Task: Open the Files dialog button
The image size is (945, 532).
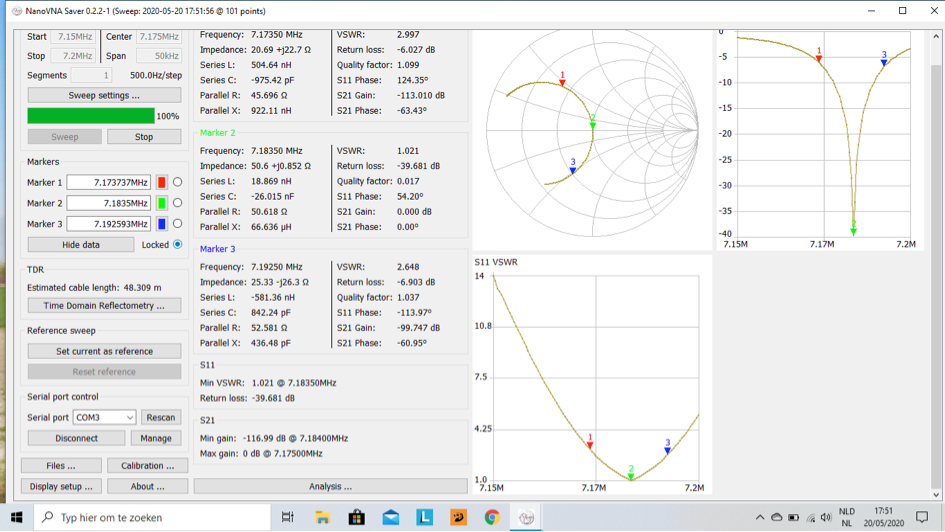Action: click(x=61, y=466)
